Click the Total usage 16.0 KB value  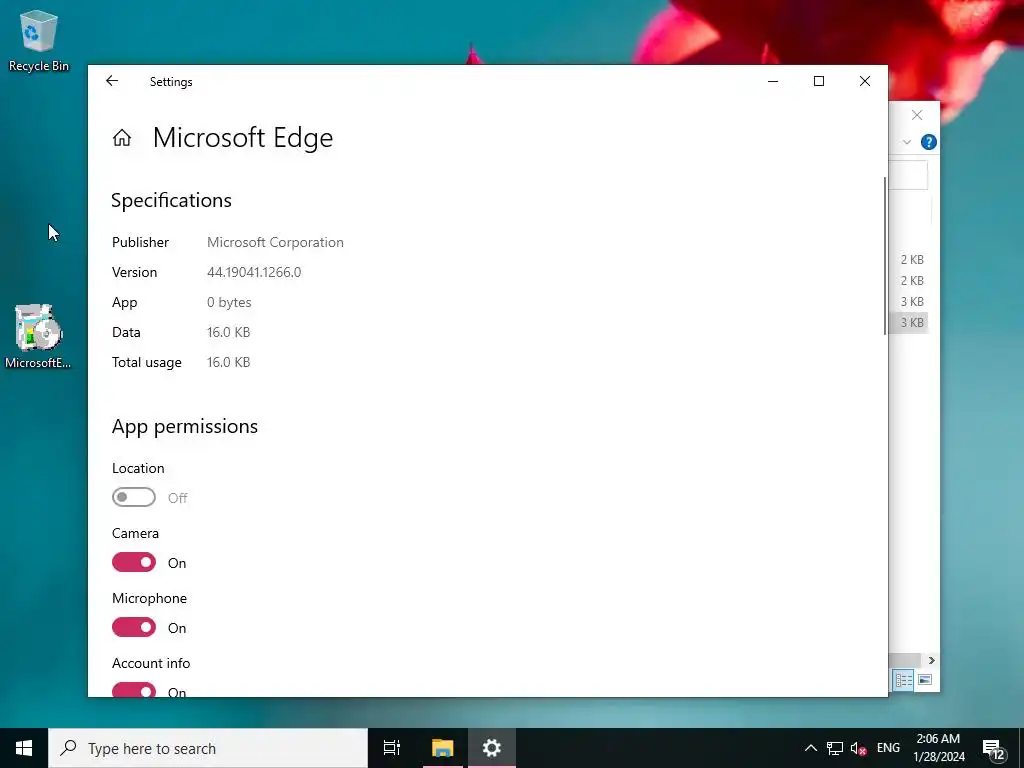coord(229,362)
